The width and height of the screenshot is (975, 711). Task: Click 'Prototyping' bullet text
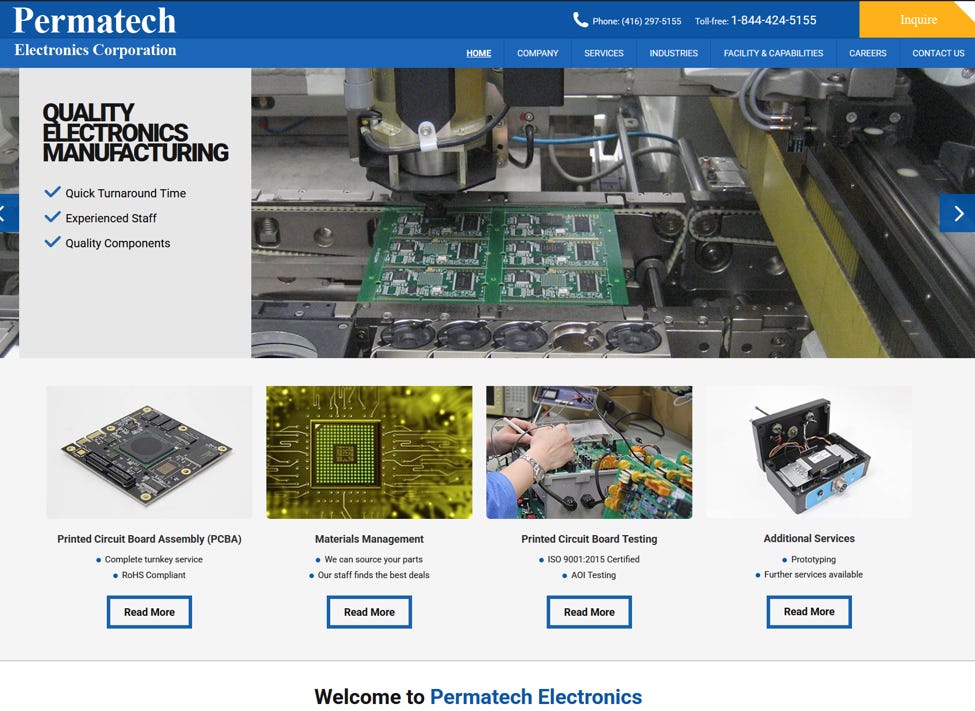pos(813,559)
